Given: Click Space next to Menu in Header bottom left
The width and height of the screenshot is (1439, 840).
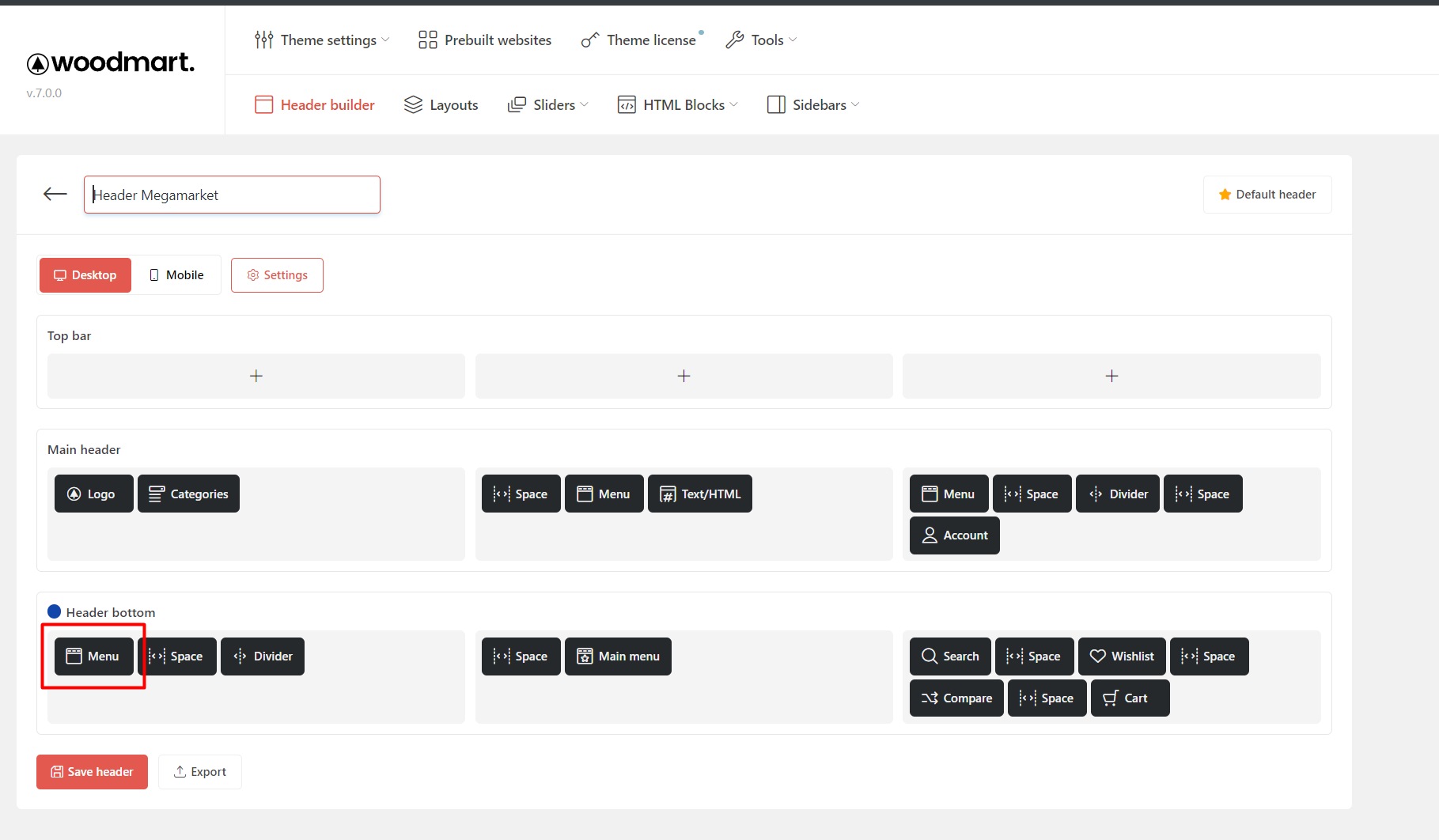Looking at the screenshot, I should coord(176,656).
